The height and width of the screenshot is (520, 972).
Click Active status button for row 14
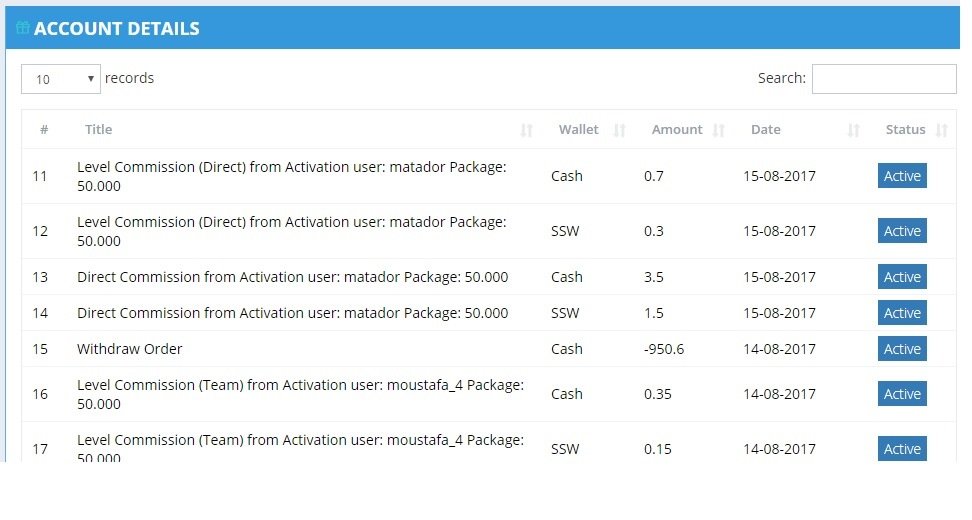click(902, 313)
